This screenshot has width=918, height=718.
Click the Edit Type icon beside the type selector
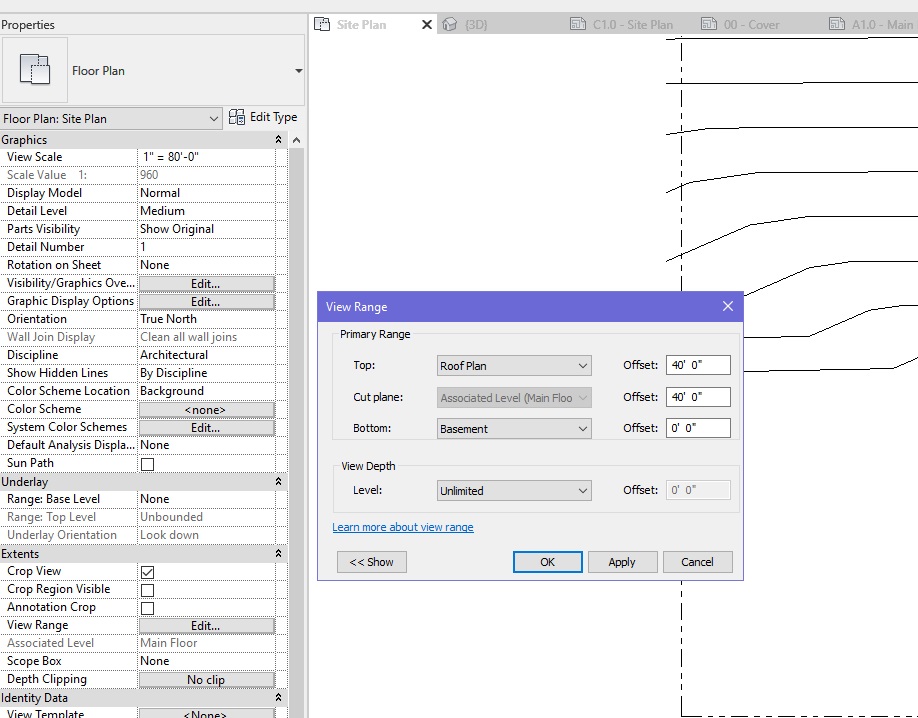237,116
